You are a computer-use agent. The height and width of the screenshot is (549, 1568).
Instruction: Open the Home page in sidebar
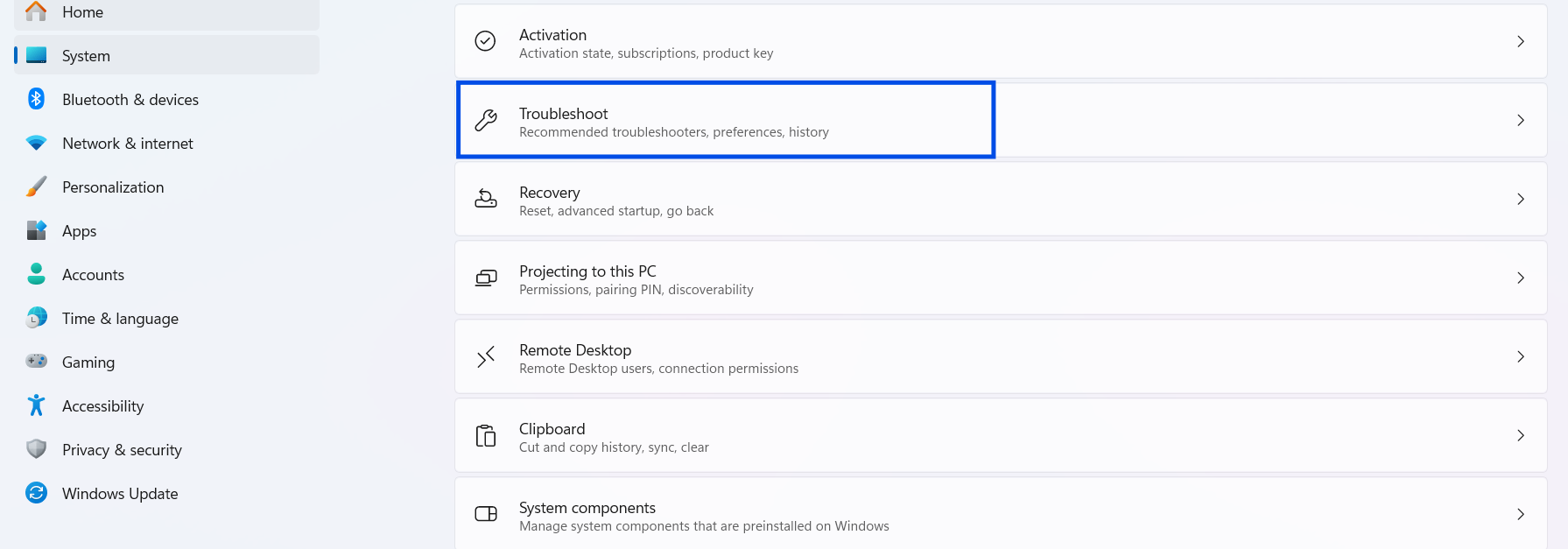click(82, 12)
